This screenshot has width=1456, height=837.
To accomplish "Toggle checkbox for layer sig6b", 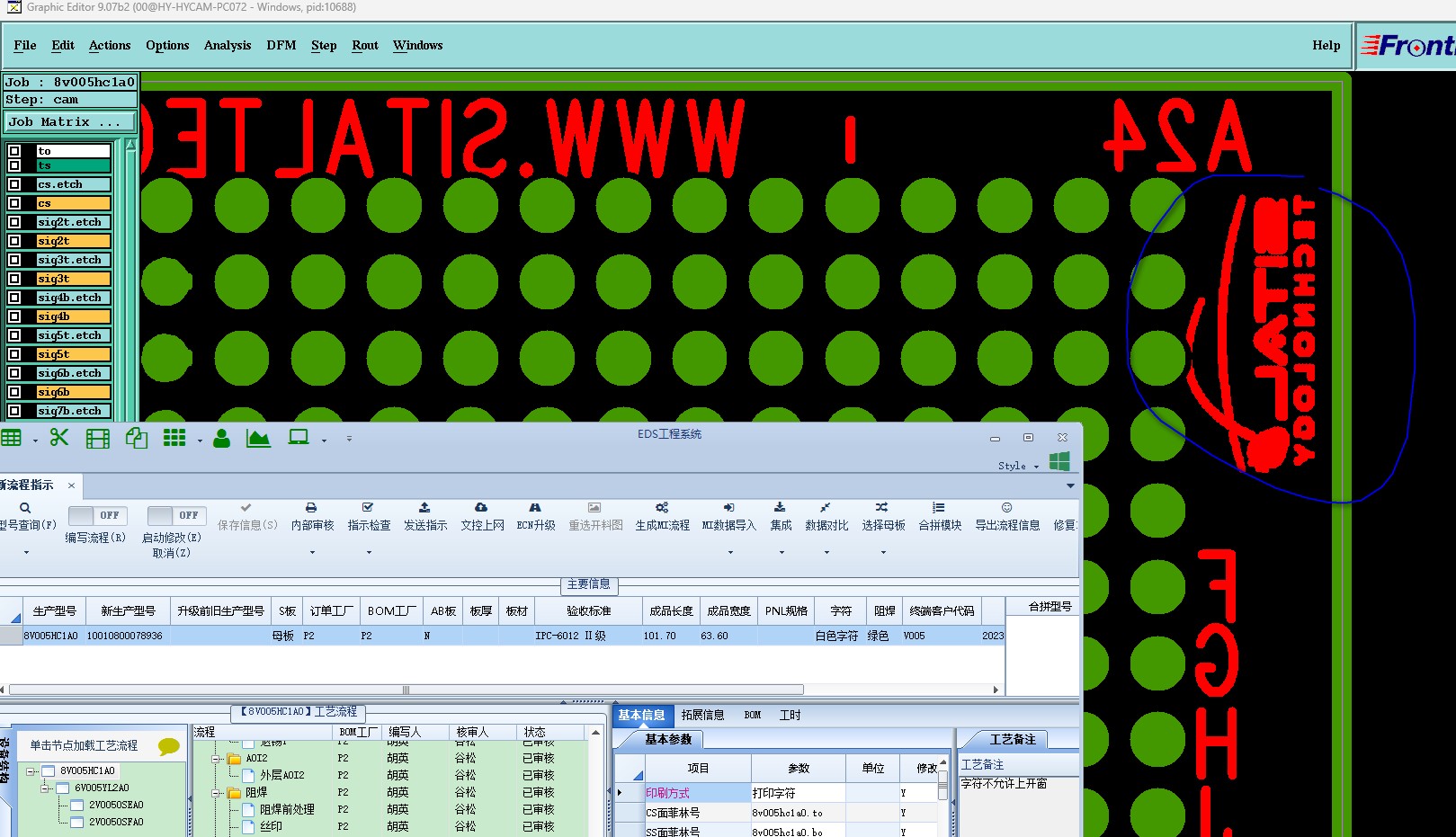I will [x=14, y=392].
